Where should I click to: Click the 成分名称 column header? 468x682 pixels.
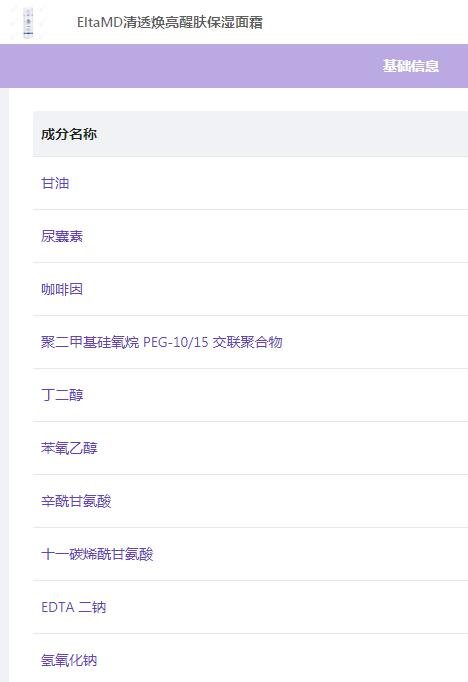click(69, 134)
